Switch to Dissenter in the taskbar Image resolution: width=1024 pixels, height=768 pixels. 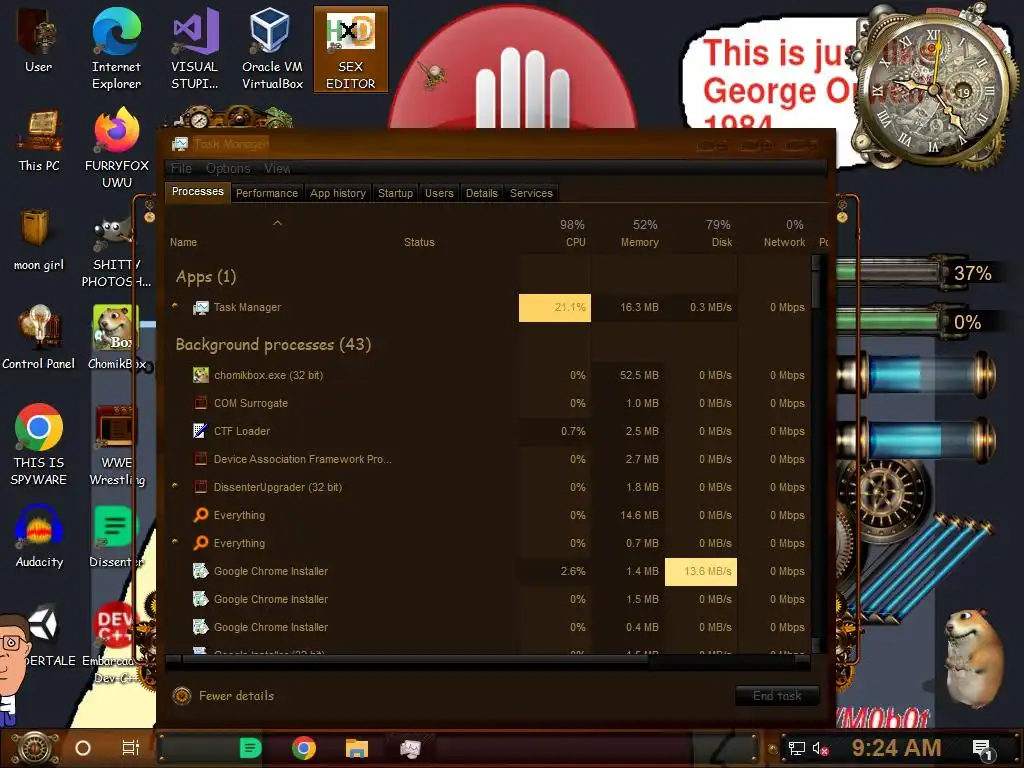[x=250, y=748]
